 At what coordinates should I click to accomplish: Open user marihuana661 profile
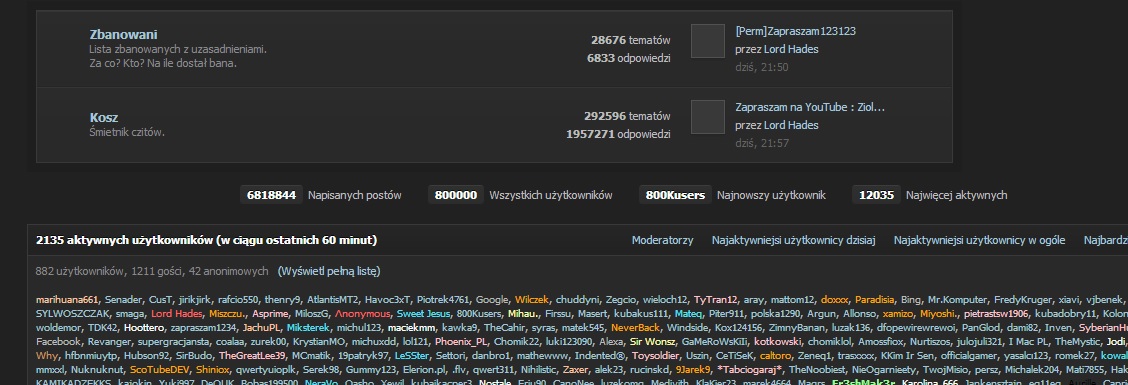(66, 299)
